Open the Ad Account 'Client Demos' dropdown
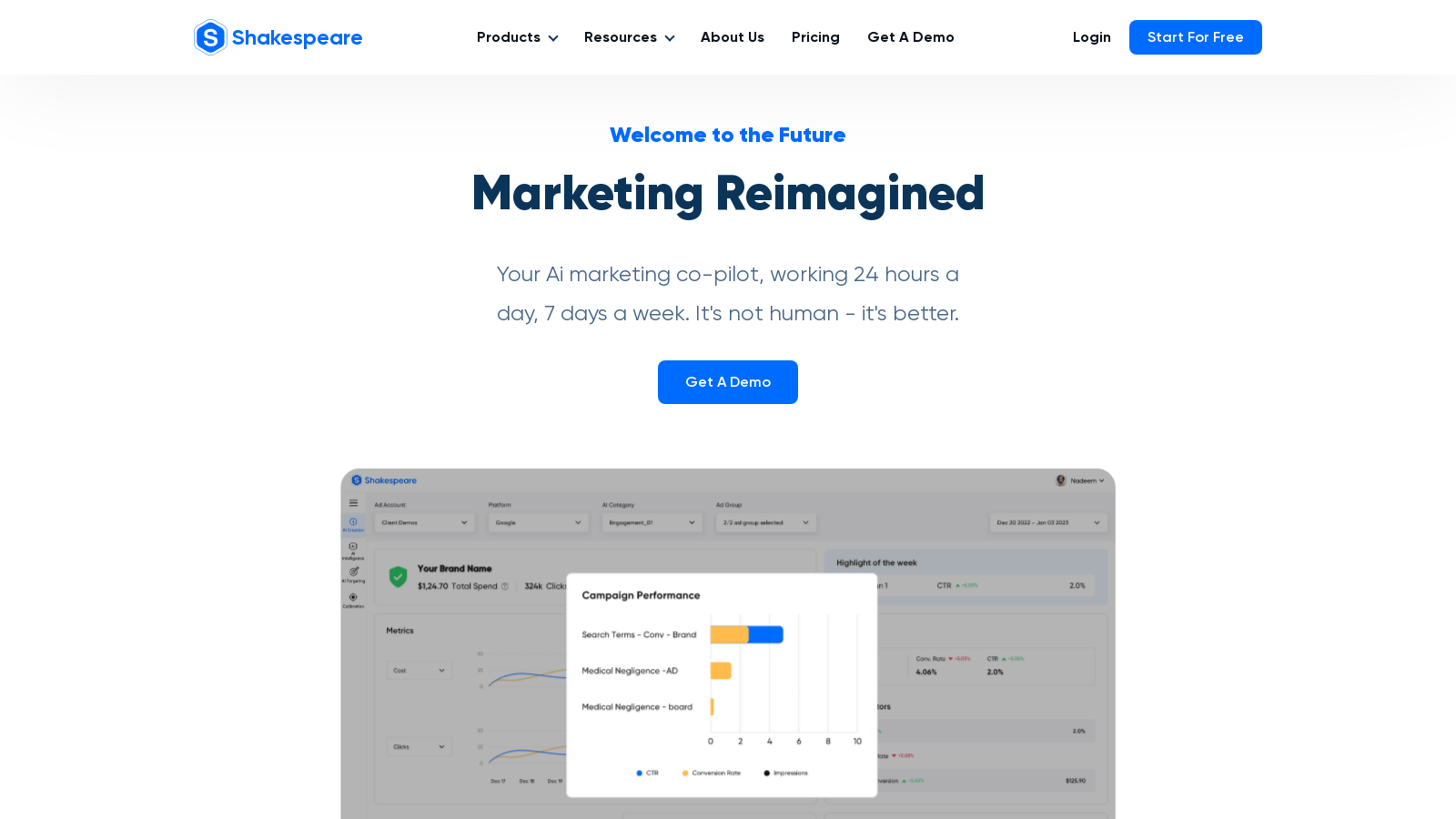Viewport: 1456px width, 819px height. pyautogui.click(x=424, y=522)
